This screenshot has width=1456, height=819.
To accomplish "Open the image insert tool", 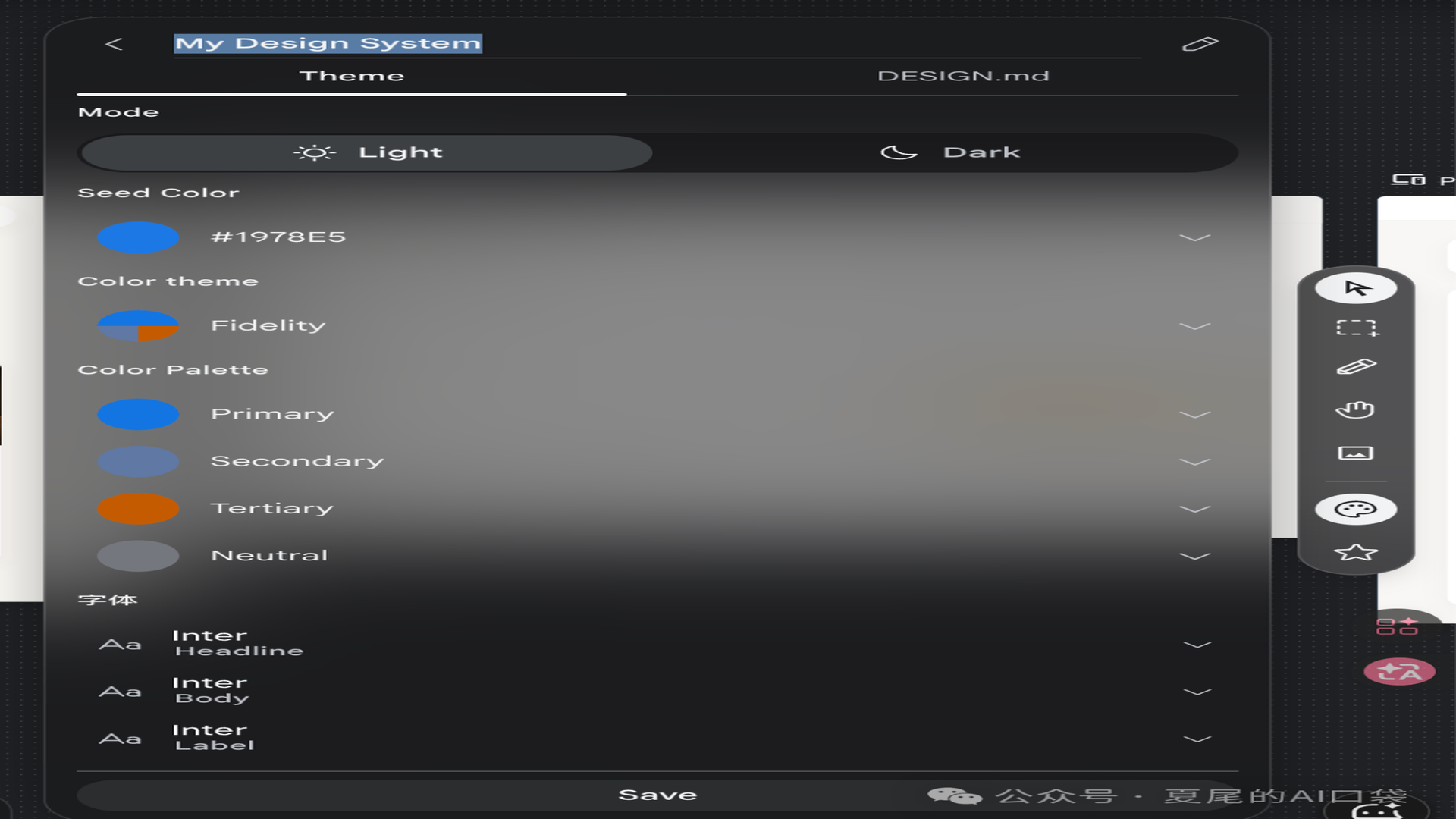I will point(1355,453).
